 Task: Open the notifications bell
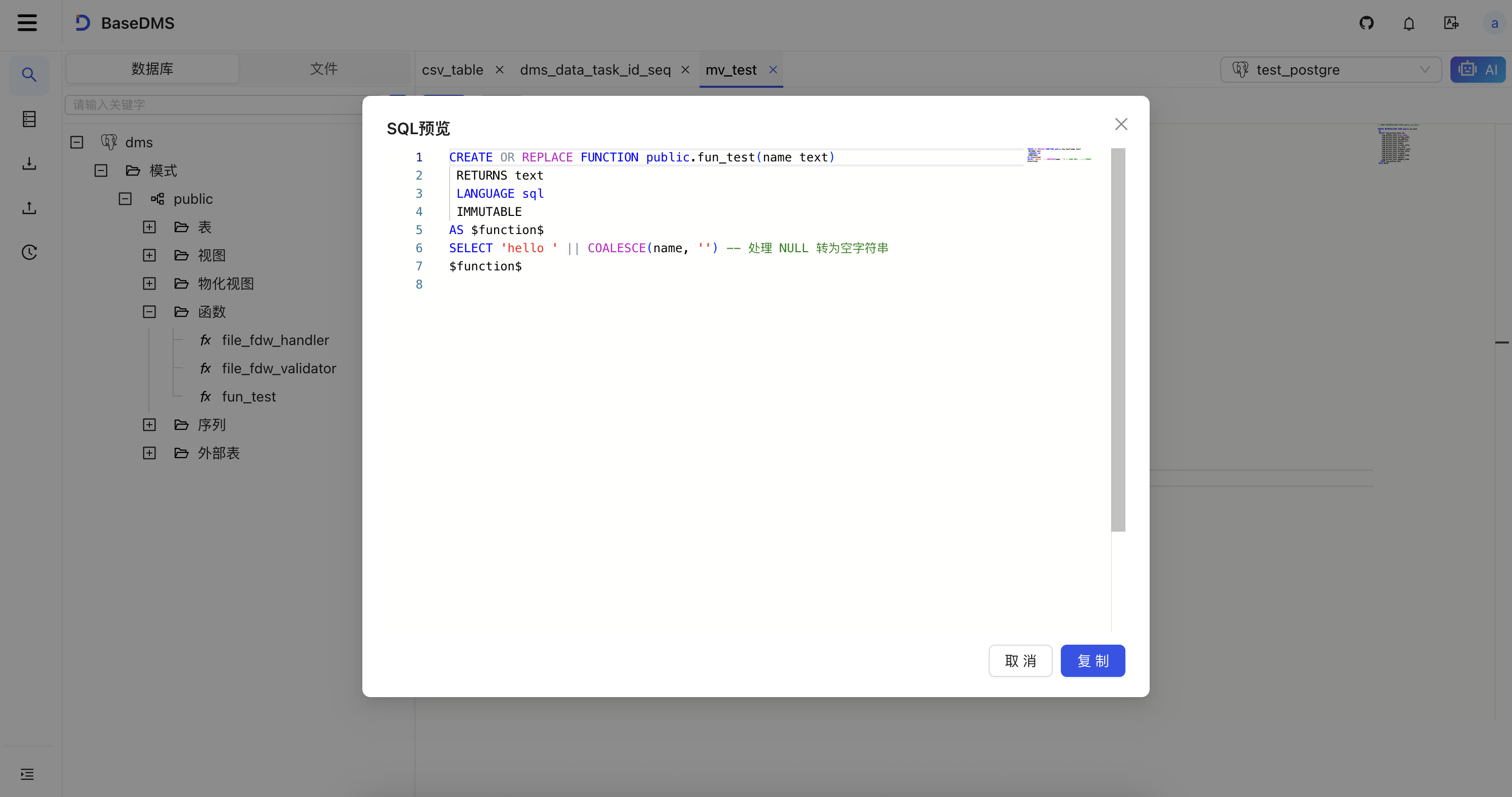[x=1409, y=24]
